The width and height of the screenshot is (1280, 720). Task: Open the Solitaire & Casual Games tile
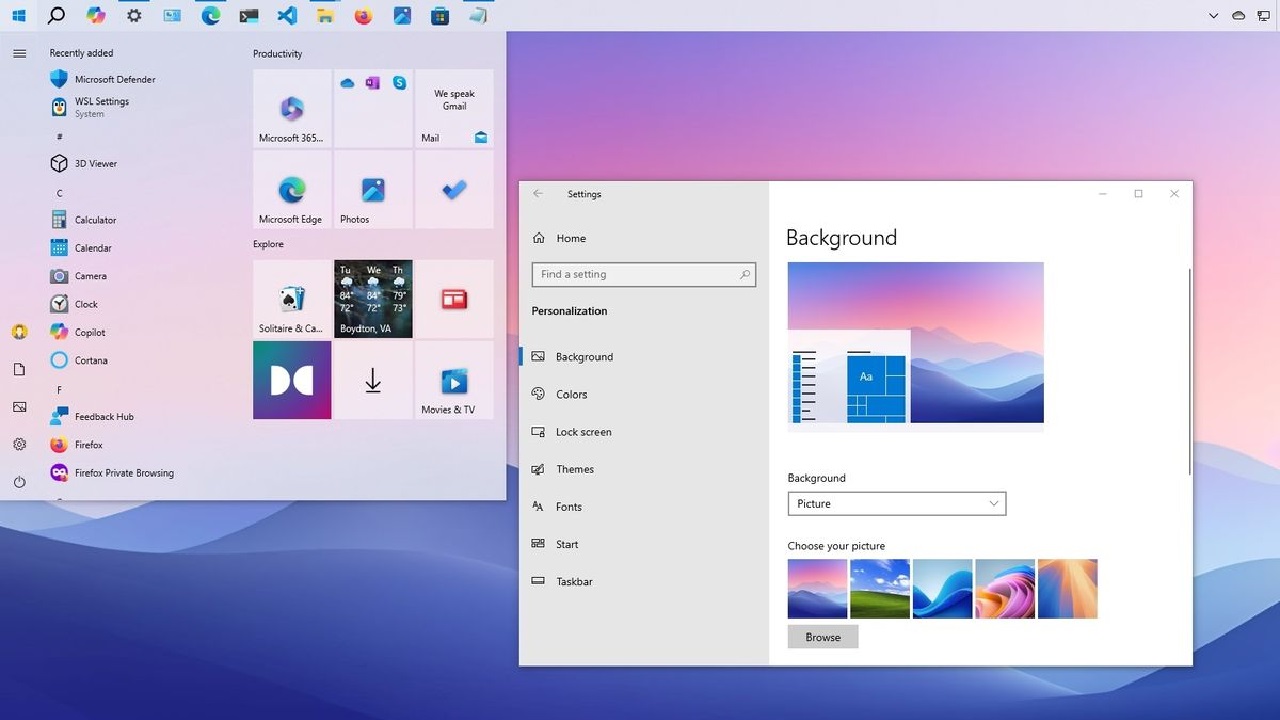[x=292, y=299]
